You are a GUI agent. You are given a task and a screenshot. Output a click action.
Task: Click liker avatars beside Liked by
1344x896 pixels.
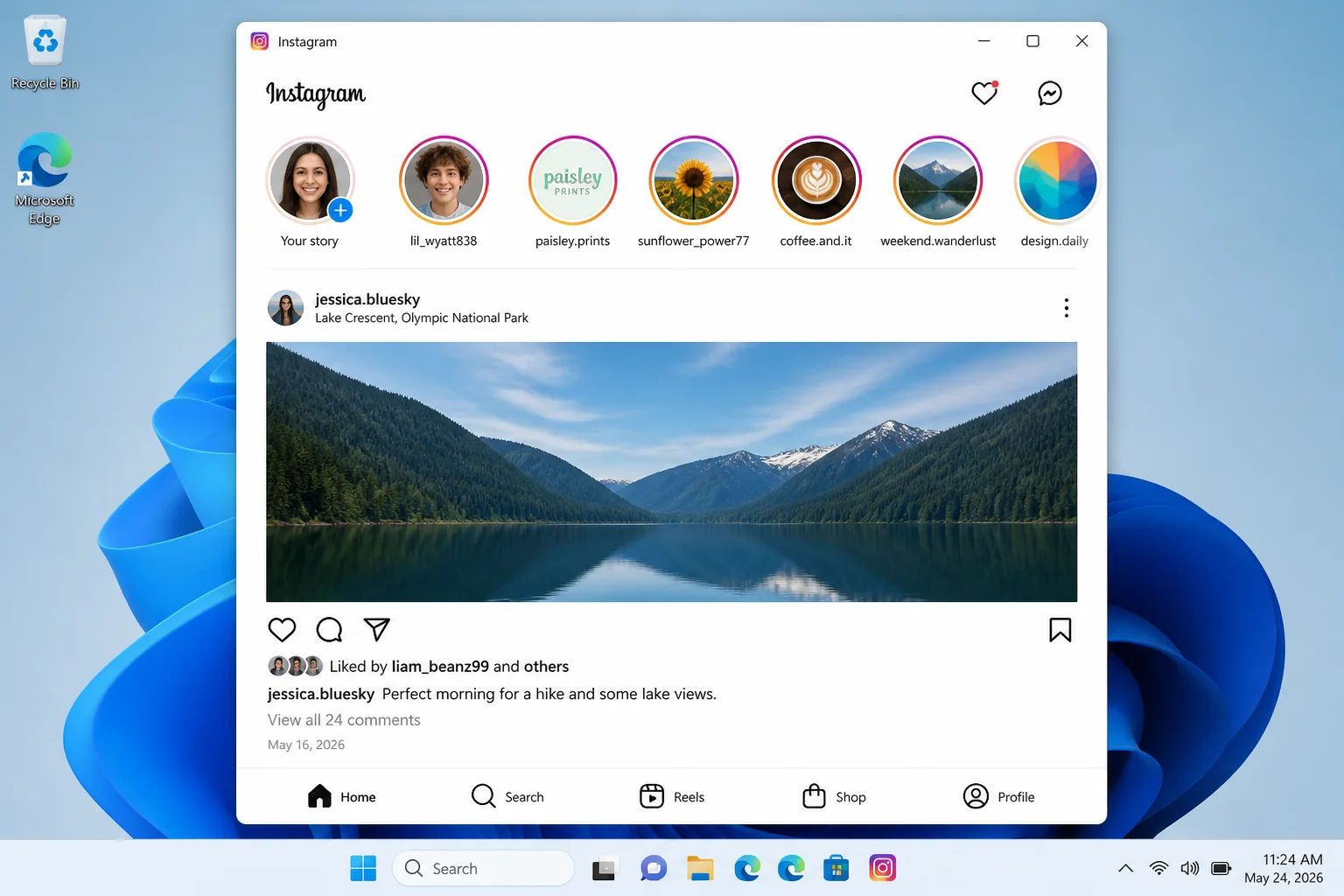[296, 667]
